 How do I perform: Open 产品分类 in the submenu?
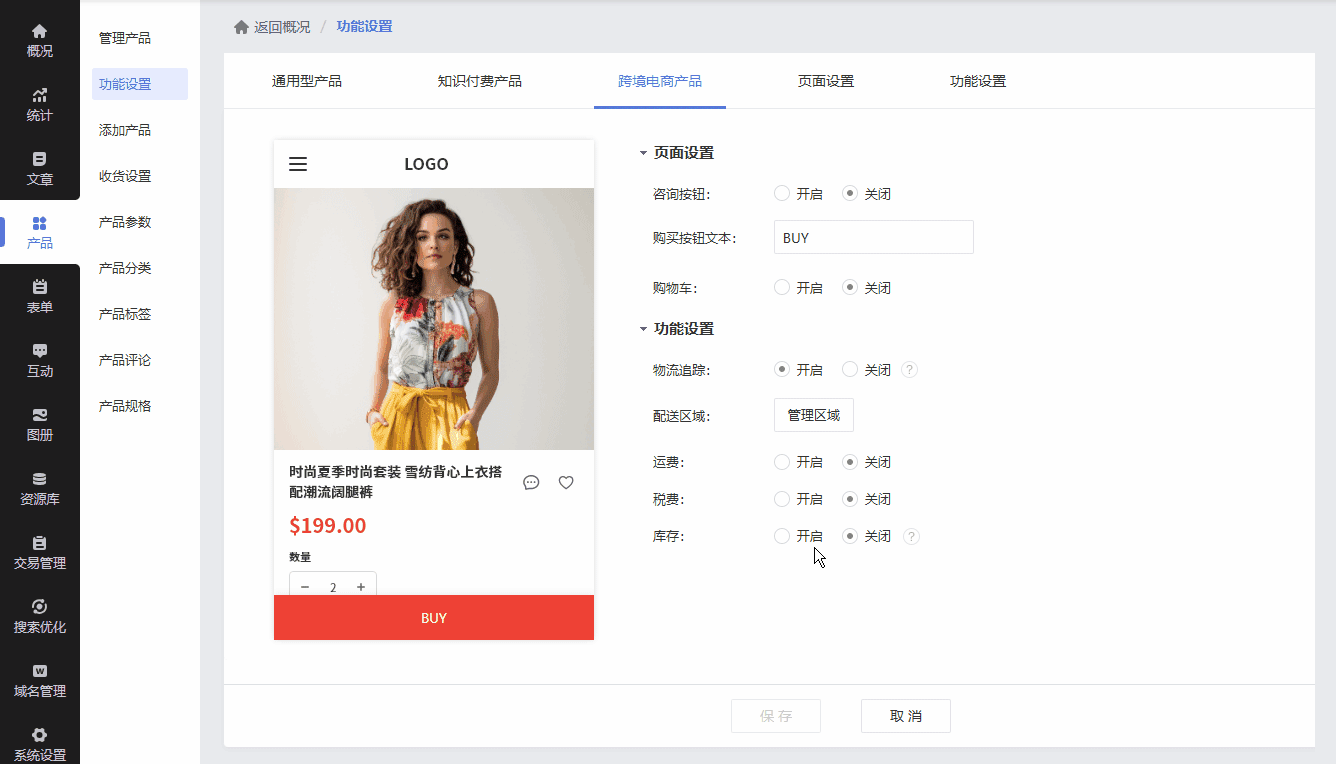click(x=125, y=268)
